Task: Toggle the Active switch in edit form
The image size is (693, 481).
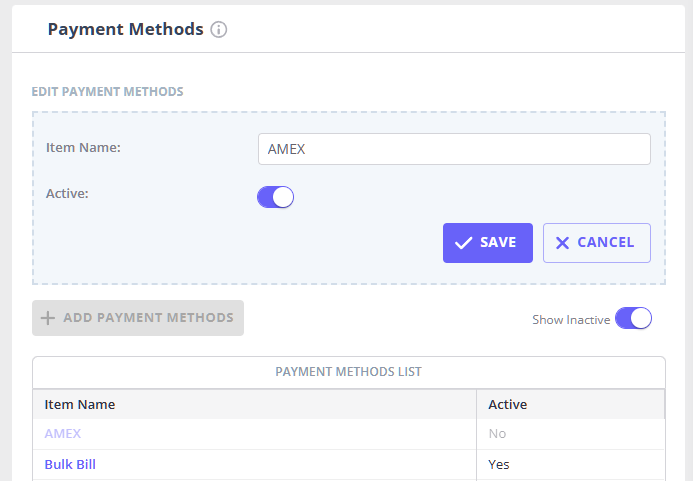Action: coord(275,197)
